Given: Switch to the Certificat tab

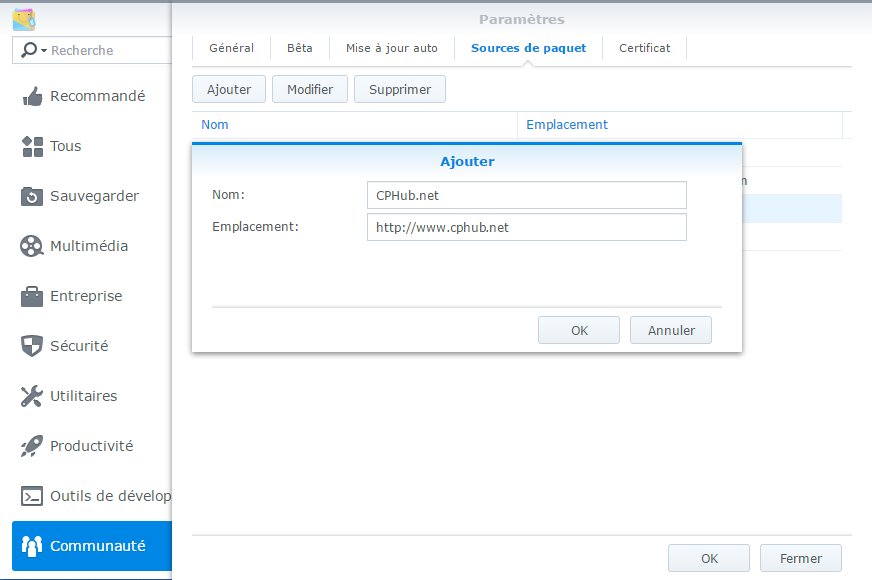Looking at the screenshot, I should point(645,48).
